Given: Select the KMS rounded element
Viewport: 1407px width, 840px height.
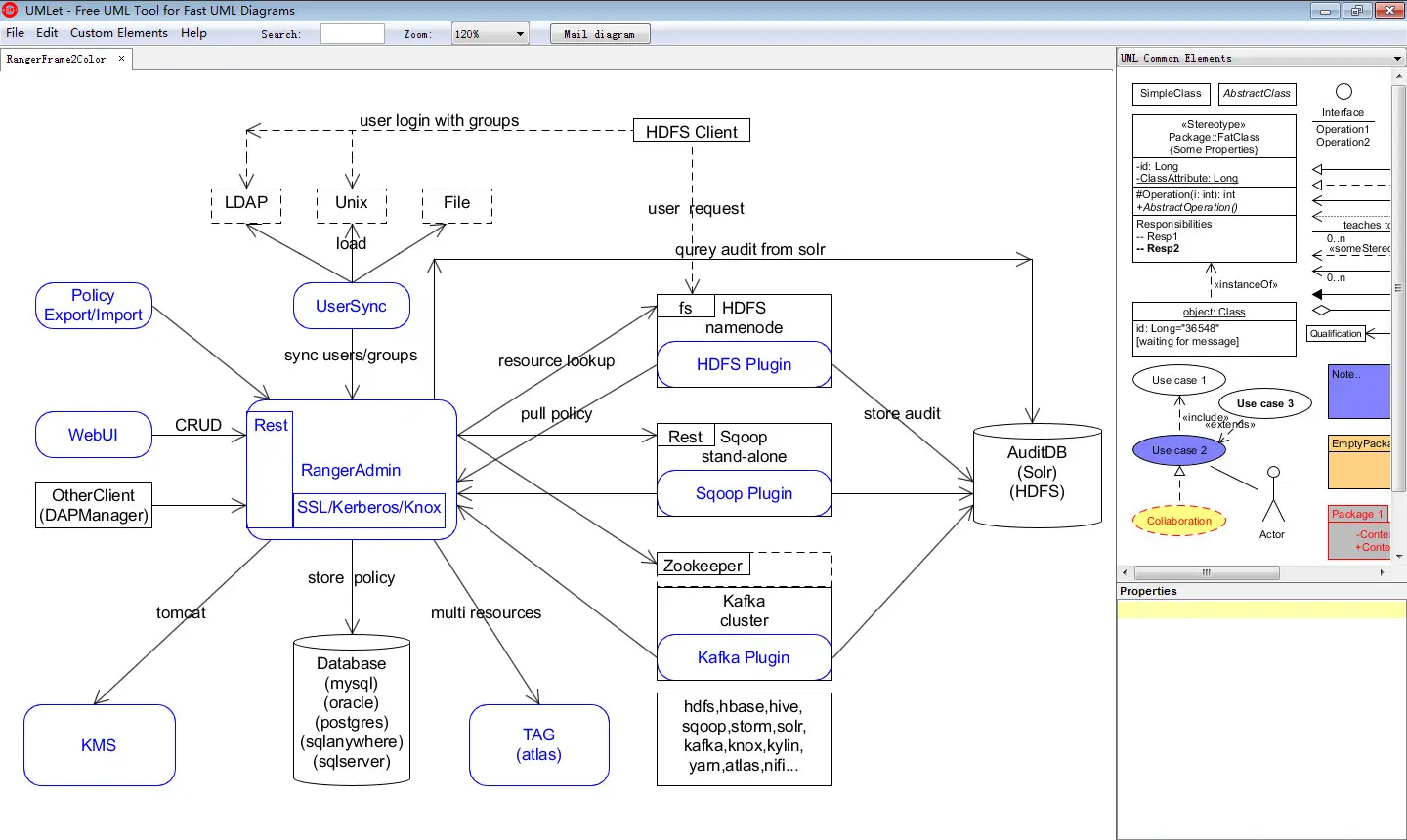Looking at the screenshot, I should point(100,745).
